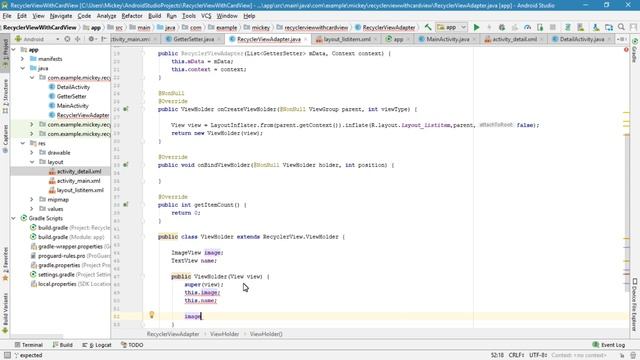Open the Device File Explorer side tab
The height and width of the screenshot is (360, 640).
pyautogui.click(x=635, y=304)
